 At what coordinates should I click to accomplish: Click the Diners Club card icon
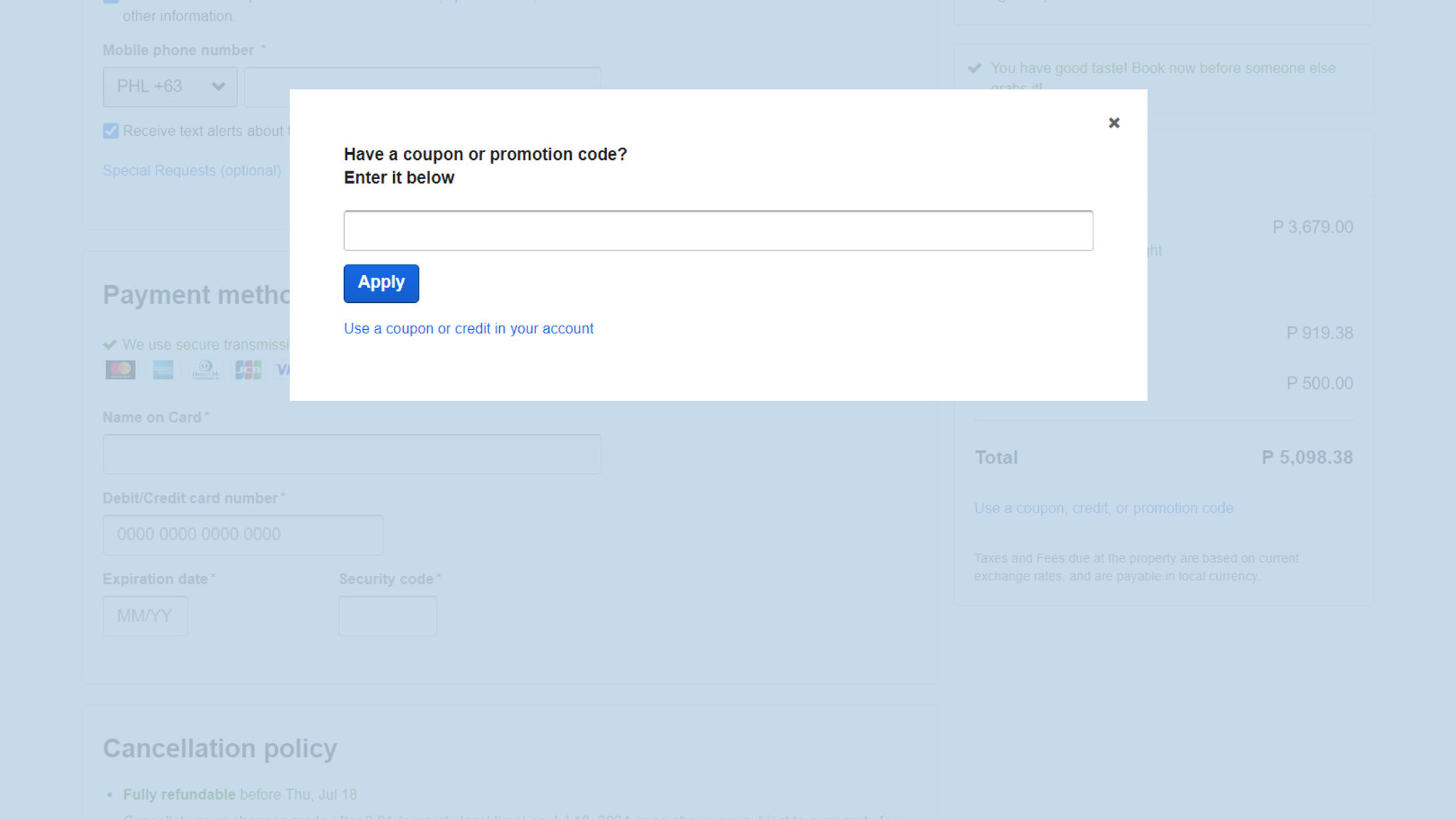pos(205,370)
